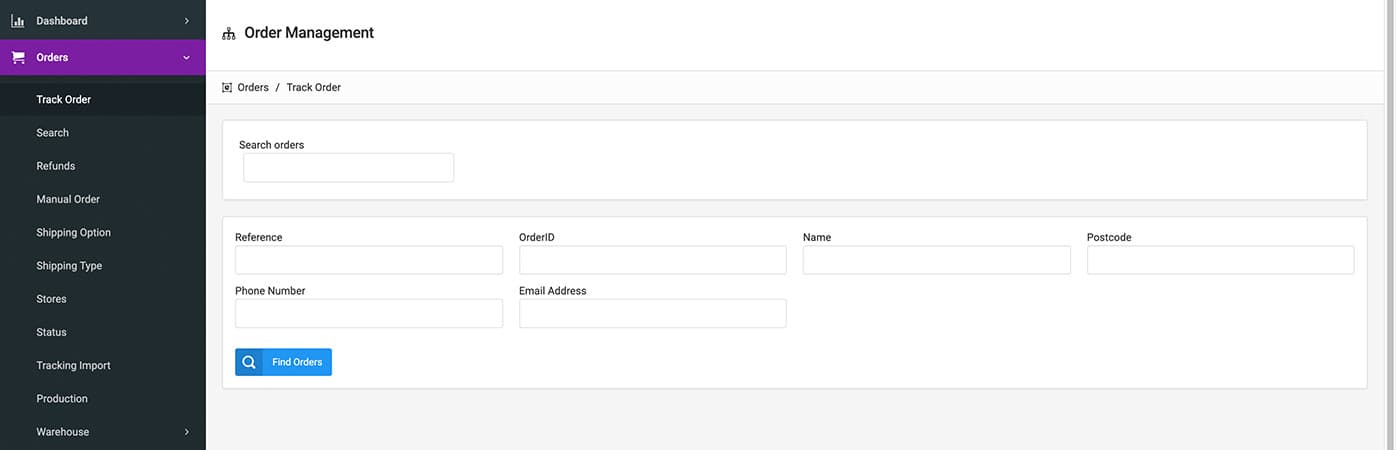Focus the Search orders input field

click(x=348, y=168)
